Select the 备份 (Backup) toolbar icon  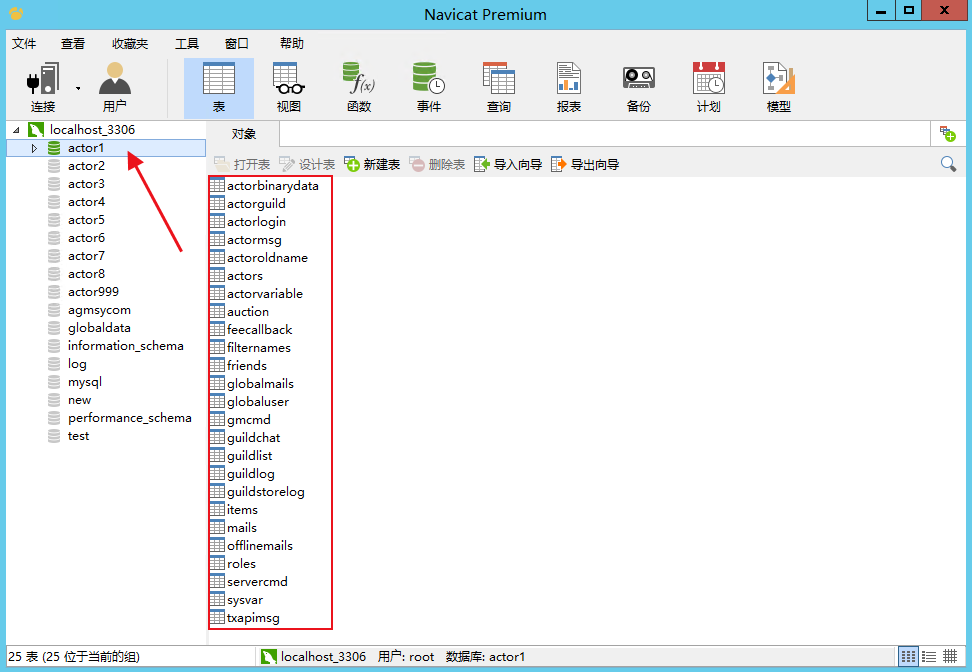(x=638, y=87)
